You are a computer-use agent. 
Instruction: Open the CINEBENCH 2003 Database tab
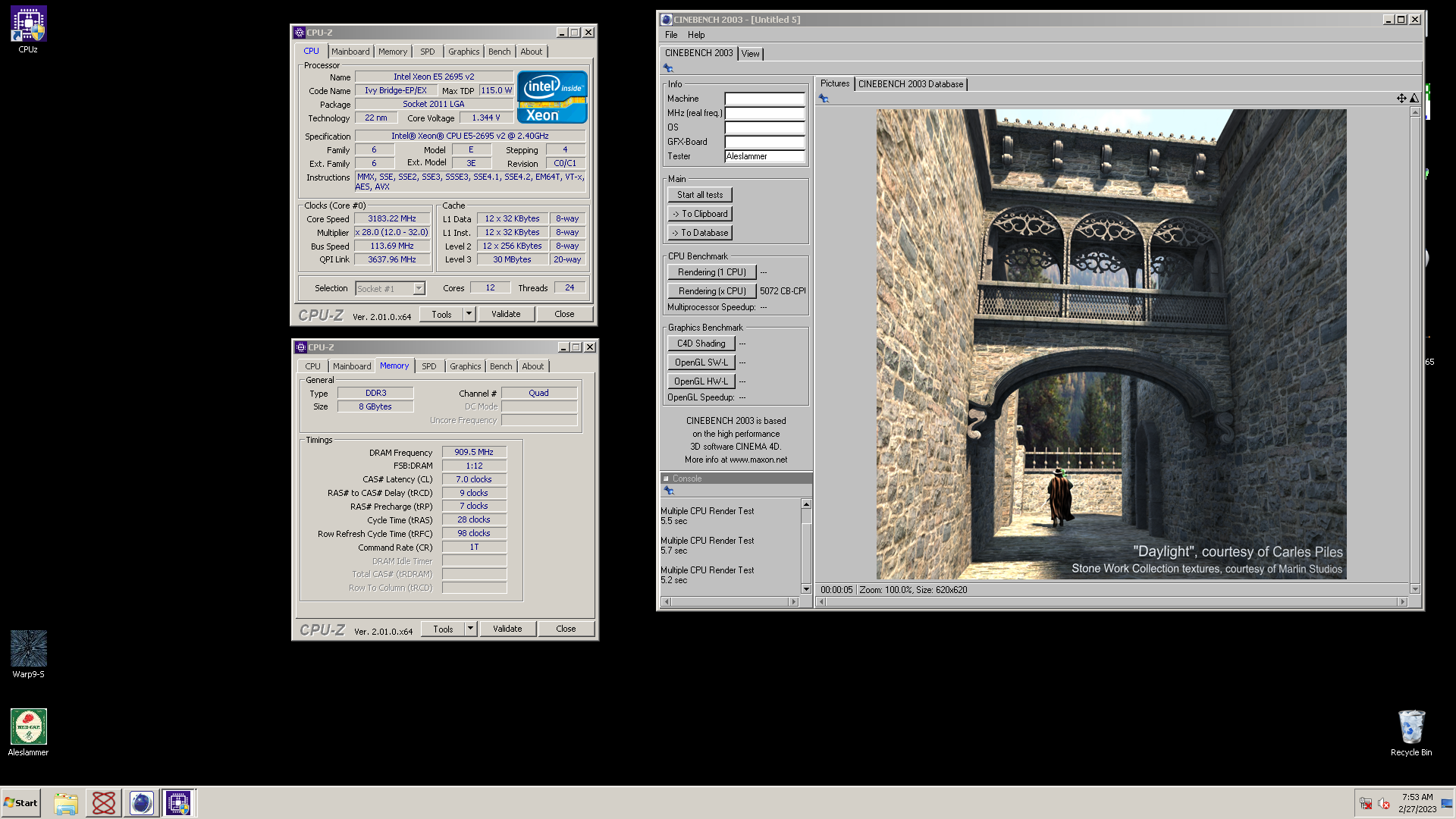[911, 84]
